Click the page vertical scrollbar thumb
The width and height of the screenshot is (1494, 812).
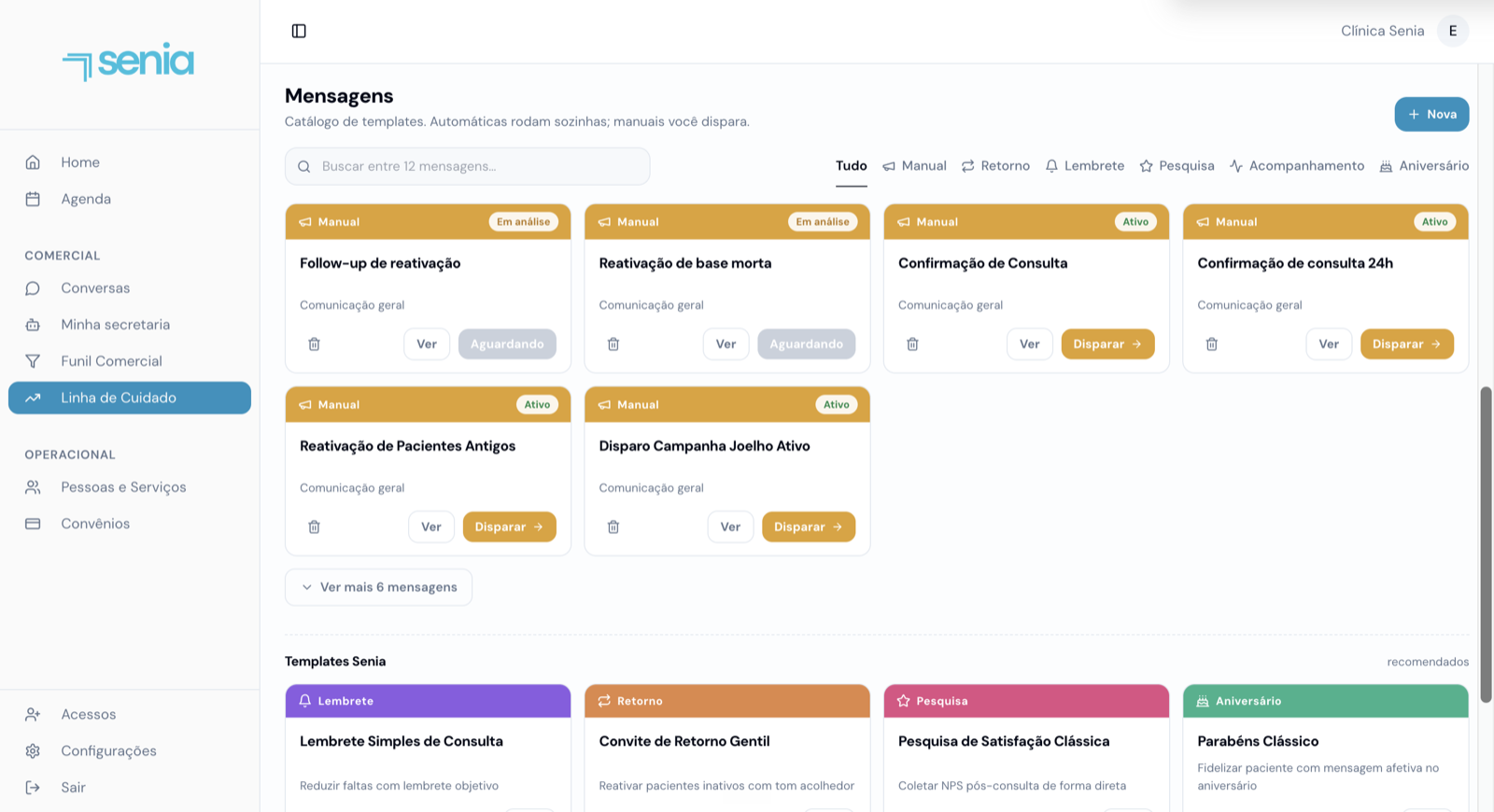[1486, 545]
